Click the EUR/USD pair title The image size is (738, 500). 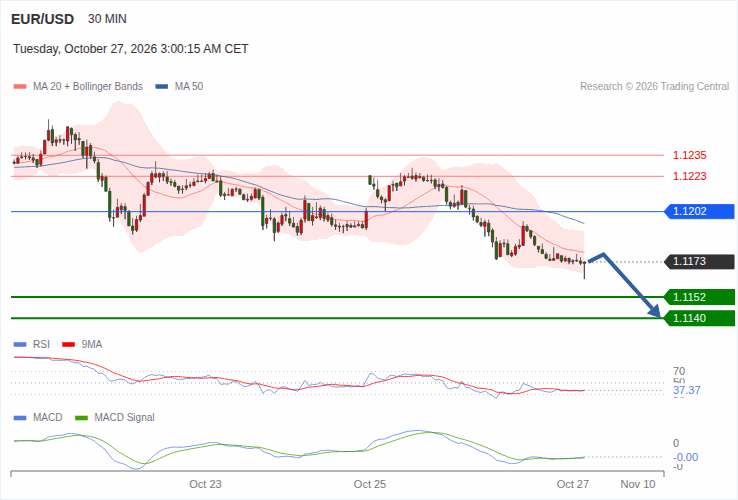(42, 19)
